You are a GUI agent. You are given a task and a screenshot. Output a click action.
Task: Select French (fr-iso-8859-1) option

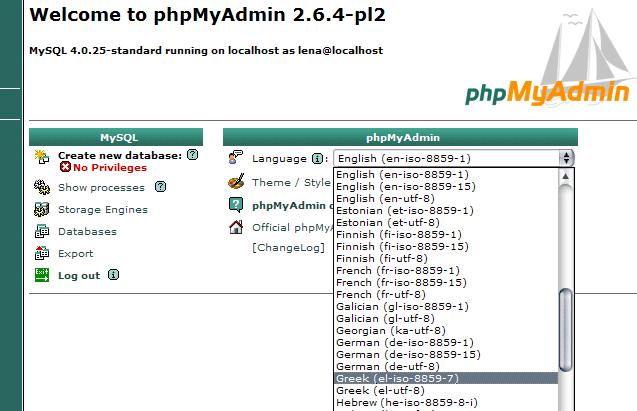[x=446, y=270]
